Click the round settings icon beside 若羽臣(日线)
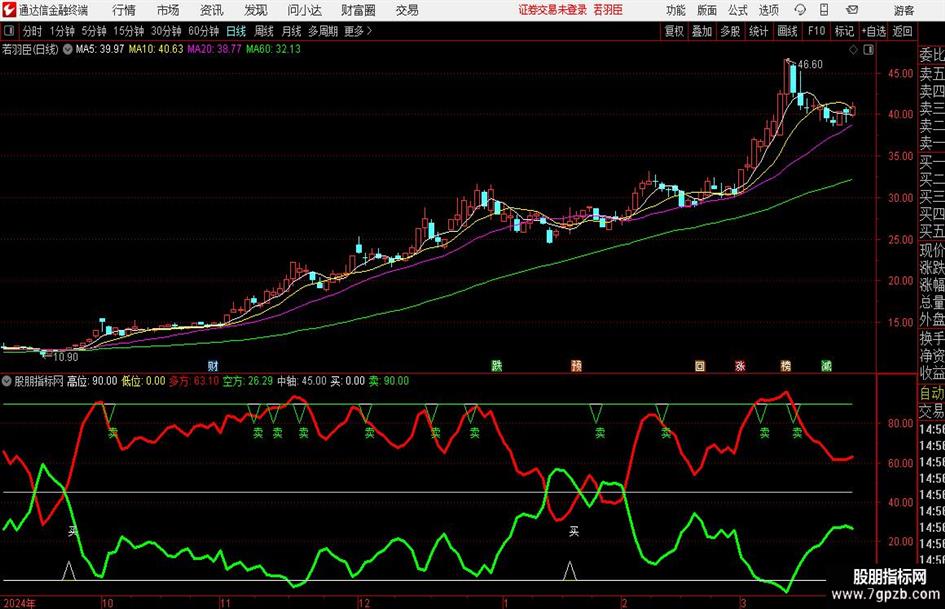Viewport: 945px width, 609px height. pyautogui.click(x=68, y=49)
